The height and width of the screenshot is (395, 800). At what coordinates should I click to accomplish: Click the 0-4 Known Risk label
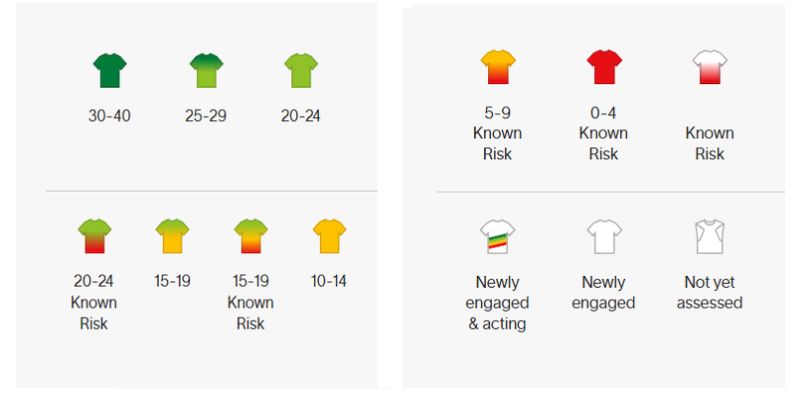604,133
